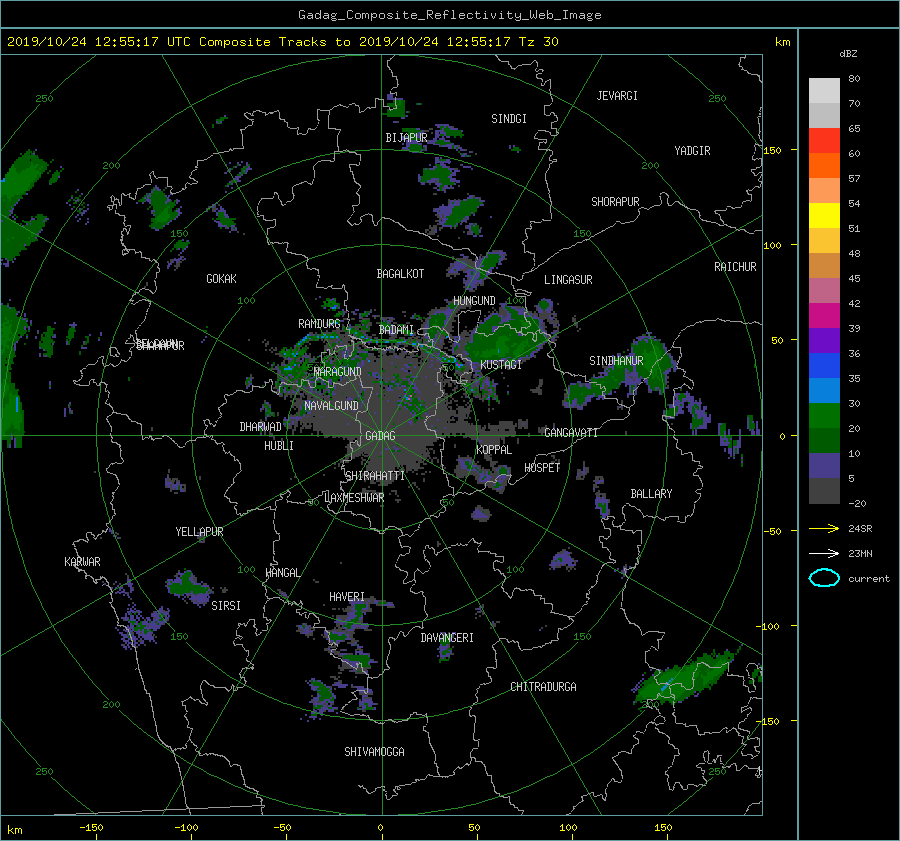
Task: Click the NARAGUND label
Action: pos(338,372)
